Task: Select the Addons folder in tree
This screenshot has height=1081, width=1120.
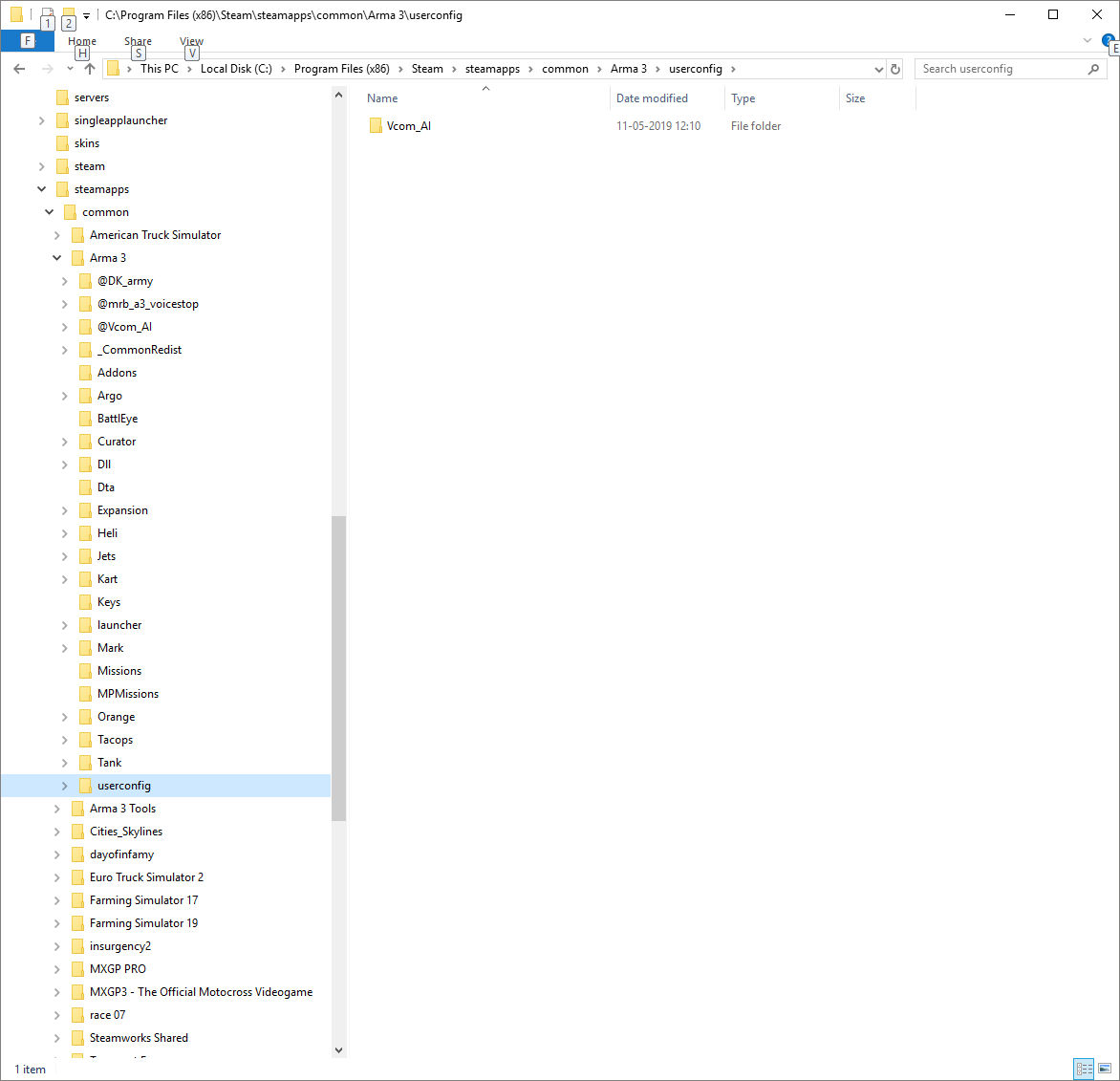Action: [x=118, y=373]
